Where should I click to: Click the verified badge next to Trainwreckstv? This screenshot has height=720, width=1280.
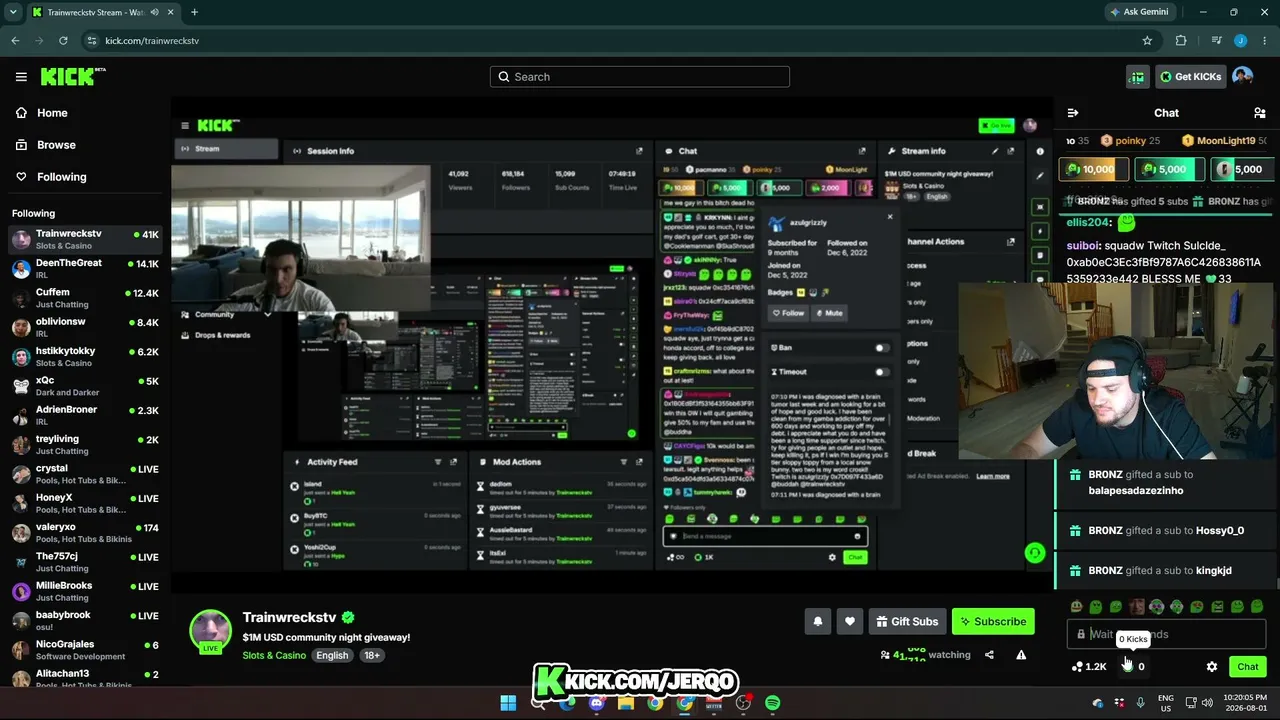[348, 618]
